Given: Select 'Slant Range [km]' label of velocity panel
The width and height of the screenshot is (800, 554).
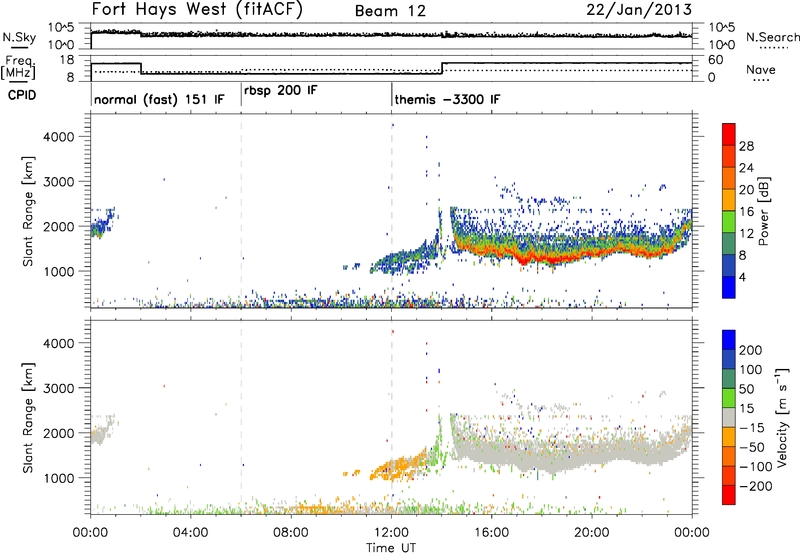Looking at the screenshot, I should pyautogui.click(x=28, y=418).
